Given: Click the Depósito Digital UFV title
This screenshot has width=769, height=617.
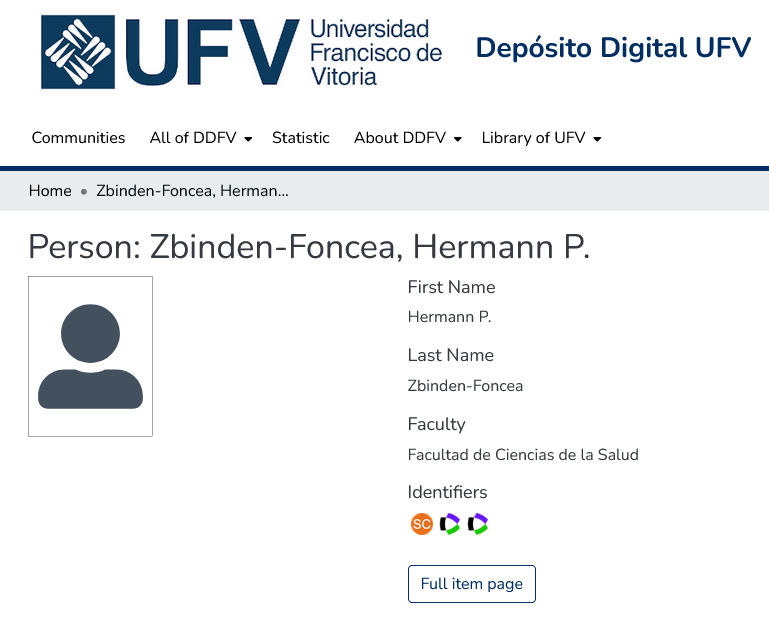Looking at the screenshot, I should (x=613, y=48).
